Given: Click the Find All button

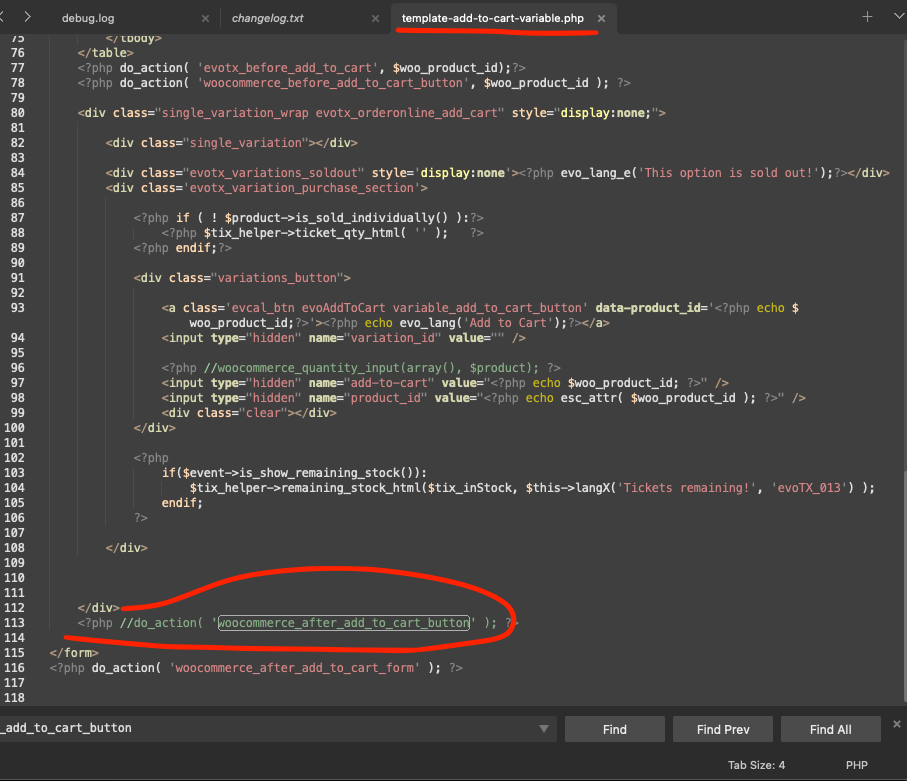Looking at the screenshot, I should [x=830, y=729].
